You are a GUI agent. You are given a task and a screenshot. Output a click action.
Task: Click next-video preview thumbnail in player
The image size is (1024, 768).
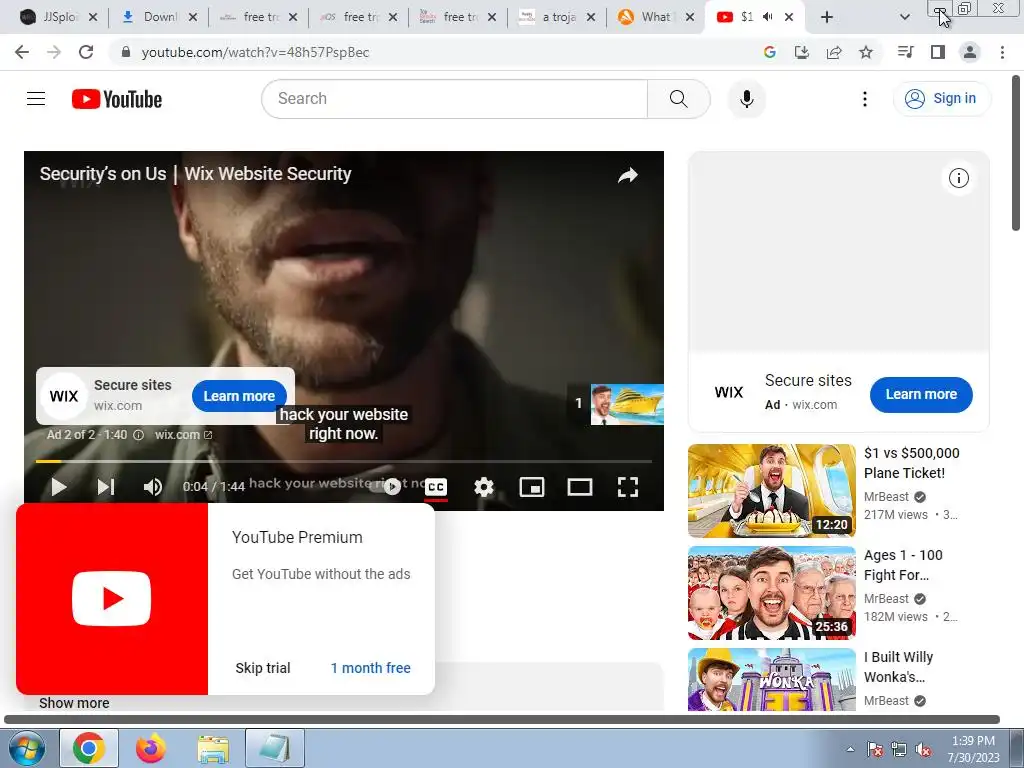[x=627, y=404]
